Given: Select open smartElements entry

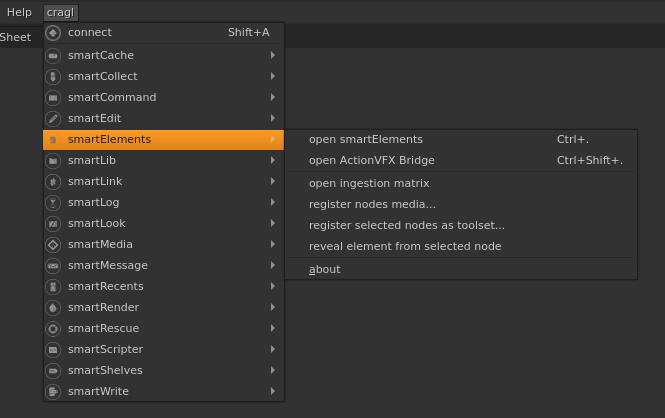Looking at the screenshot, I should tap(462, 139).
